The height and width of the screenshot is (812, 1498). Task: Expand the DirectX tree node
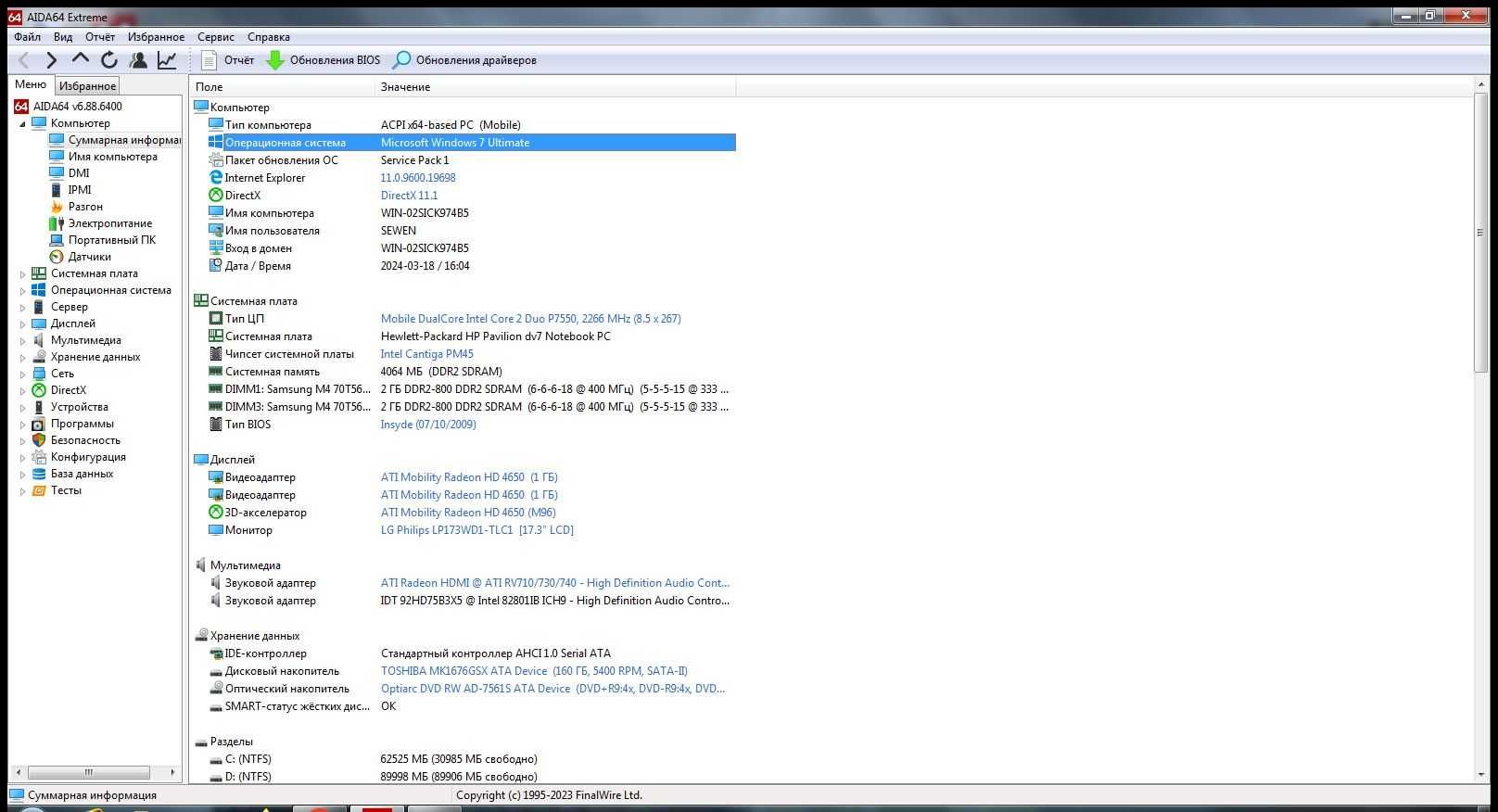pos(22,391)
